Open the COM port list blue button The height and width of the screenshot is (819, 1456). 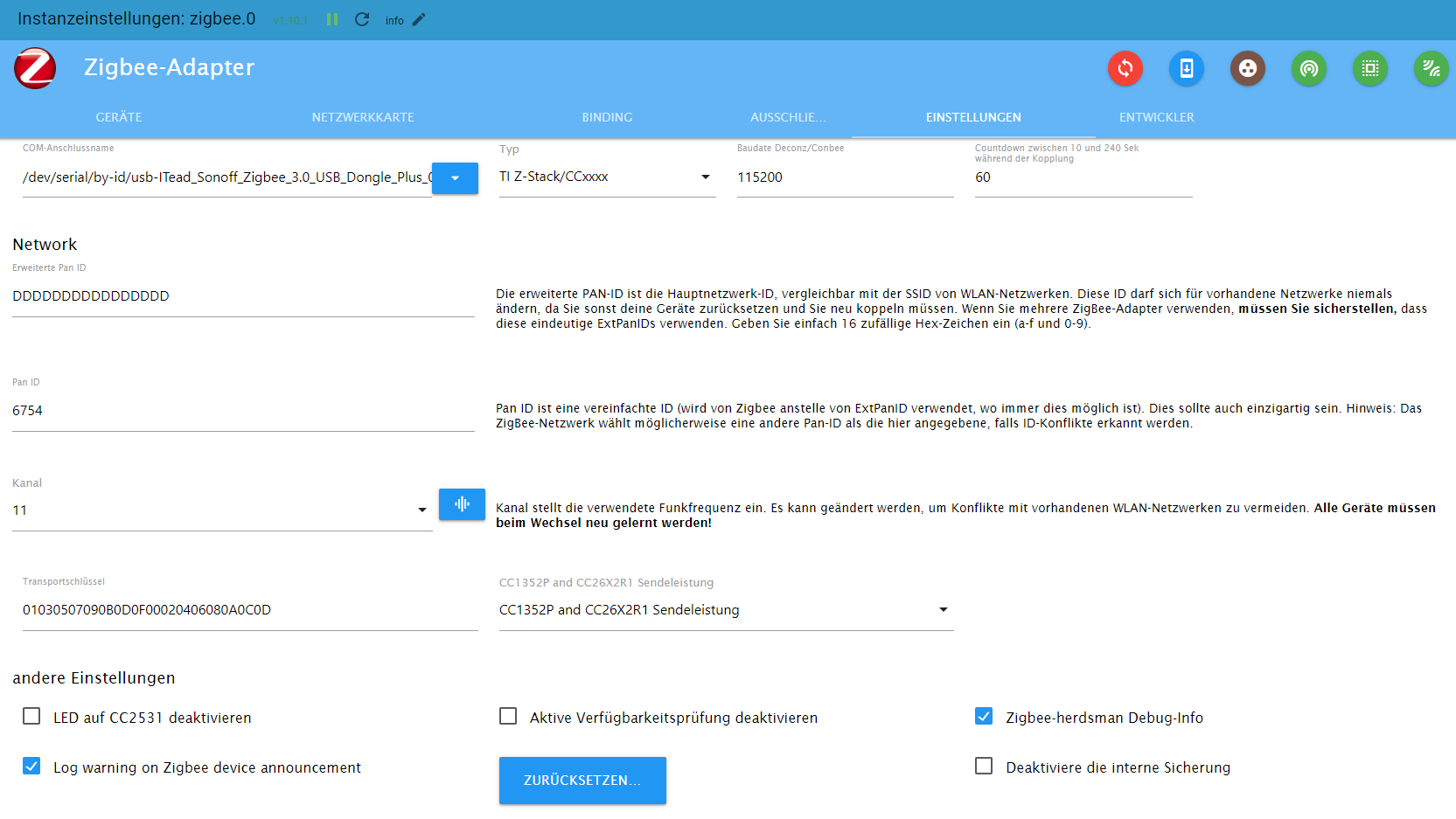coord(455,178)
